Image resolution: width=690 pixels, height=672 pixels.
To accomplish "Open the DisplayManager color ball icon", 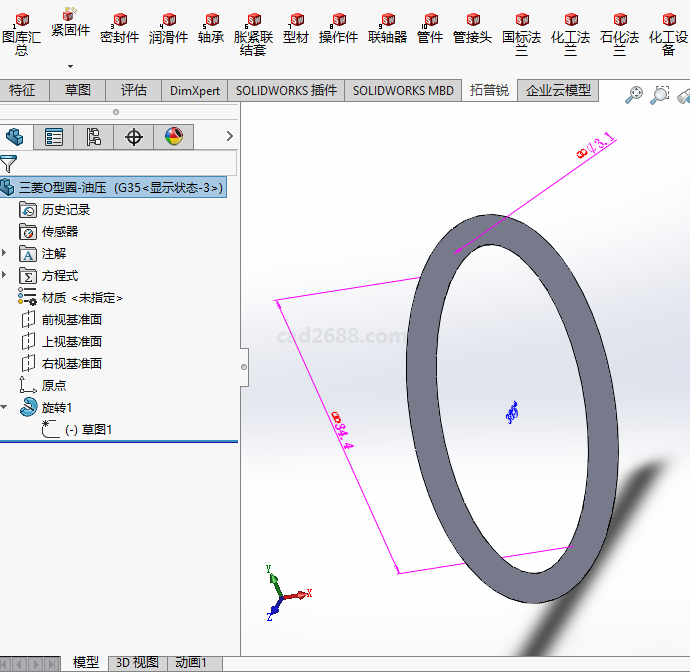I will coord(174,137).
